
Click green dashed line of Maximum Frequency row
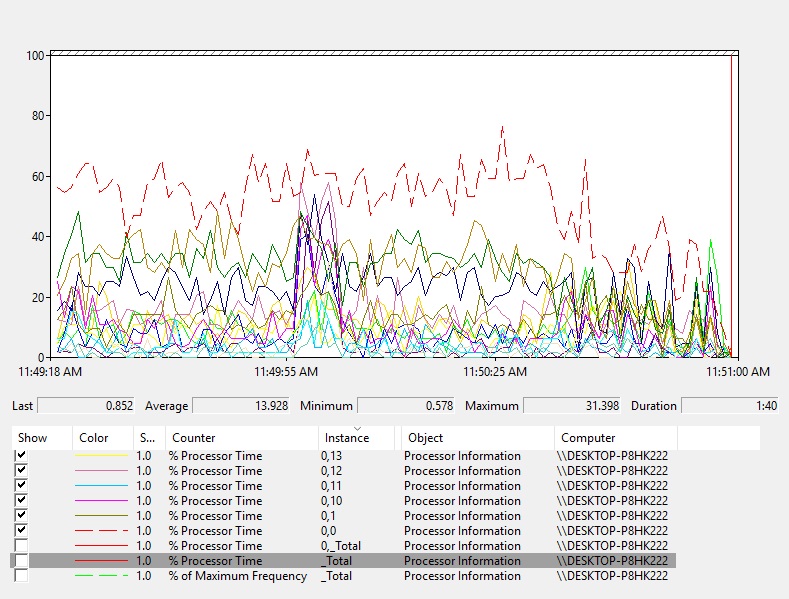click(102, 576)
